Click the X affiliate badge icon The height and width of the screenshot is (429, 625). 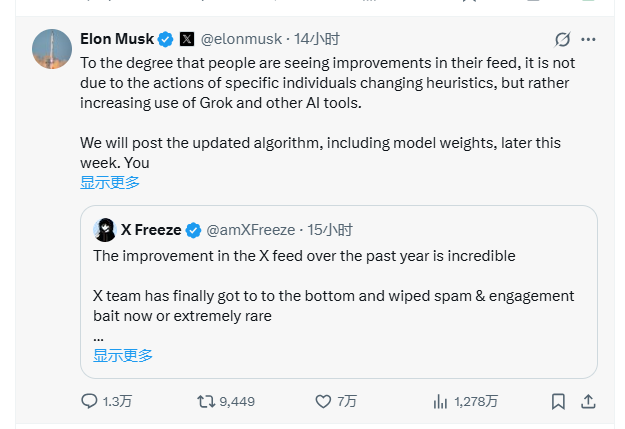coord(186,40)
